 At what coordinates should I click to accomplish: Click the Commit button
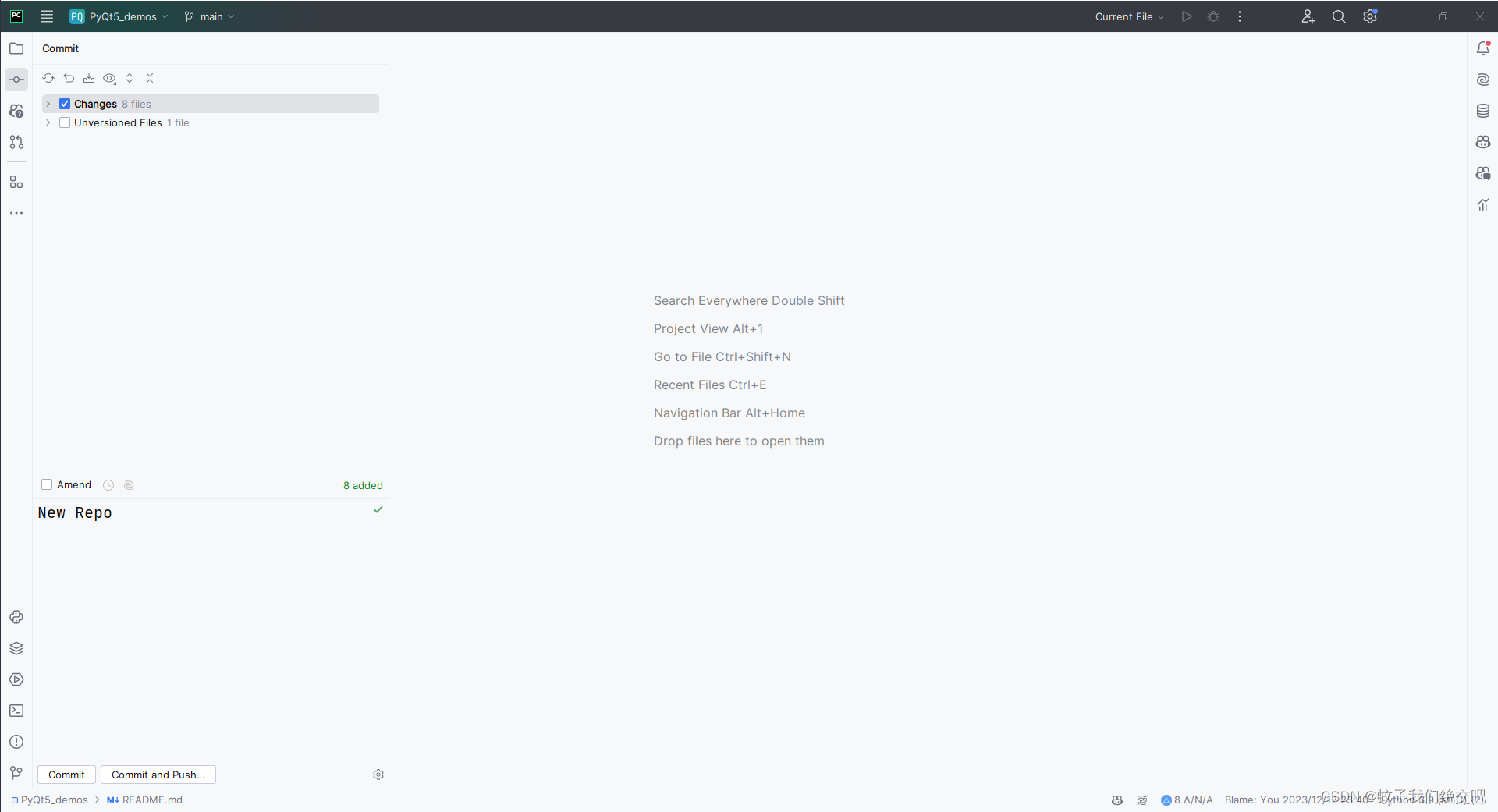66,775
